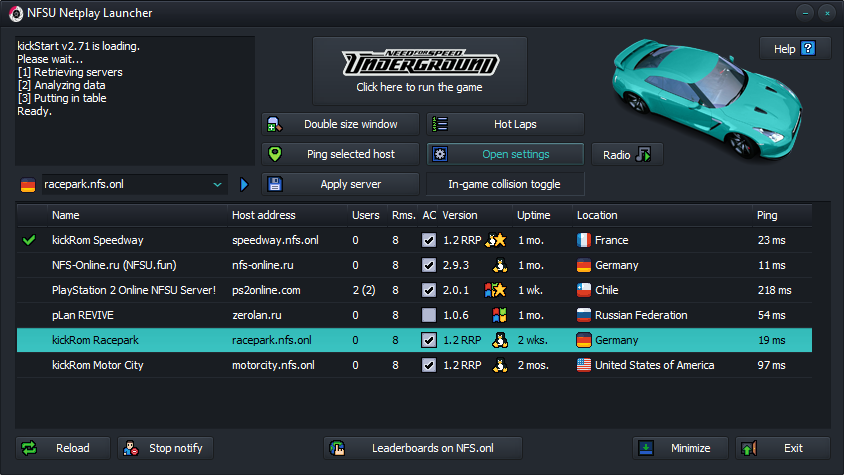Viewport: 844px width, 475px height.
Task: Click the United States flag icon
Action: 583,365
